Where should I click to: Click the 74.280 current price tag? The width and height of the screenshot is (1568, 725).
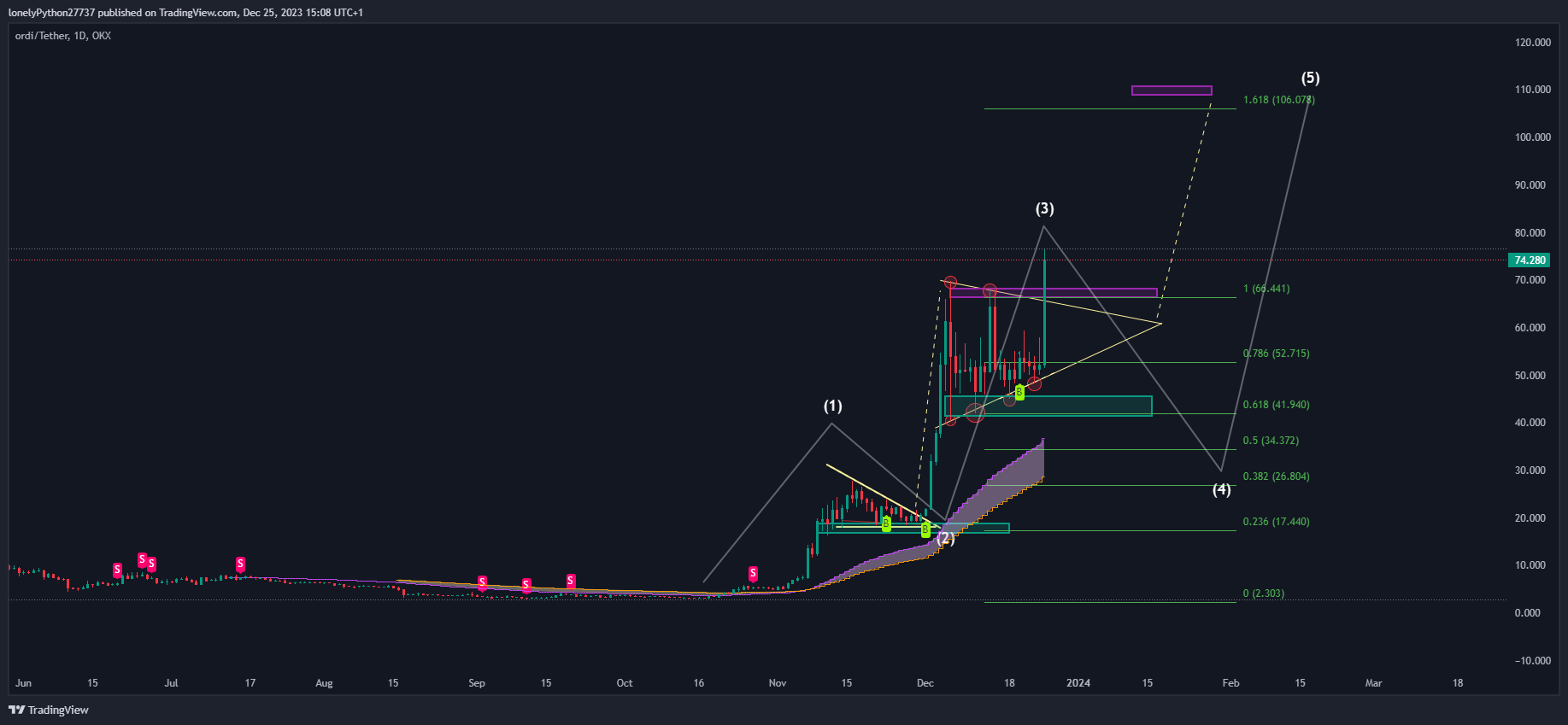click(1530, 260)
